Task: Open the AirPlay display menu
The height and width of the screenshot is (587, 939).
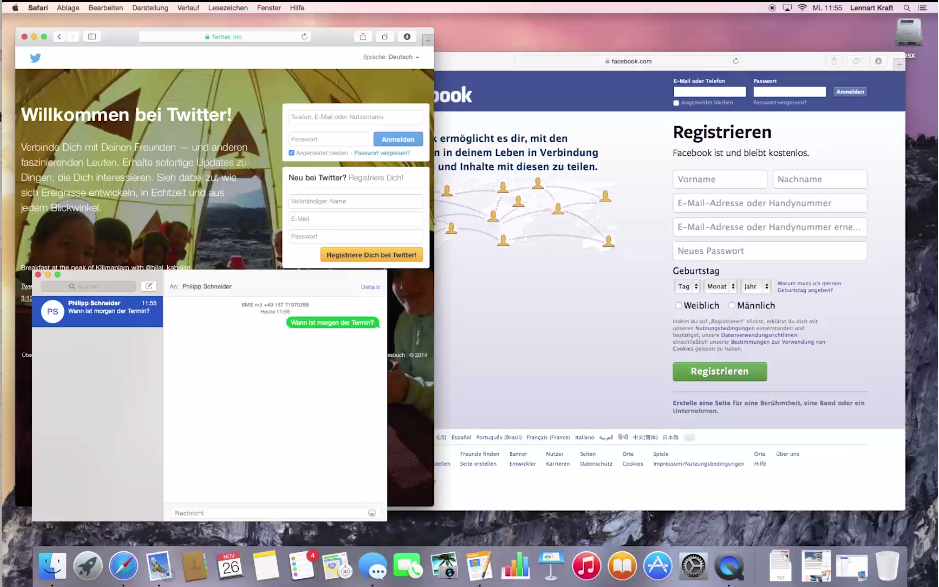Action: (x=787, y=8)
